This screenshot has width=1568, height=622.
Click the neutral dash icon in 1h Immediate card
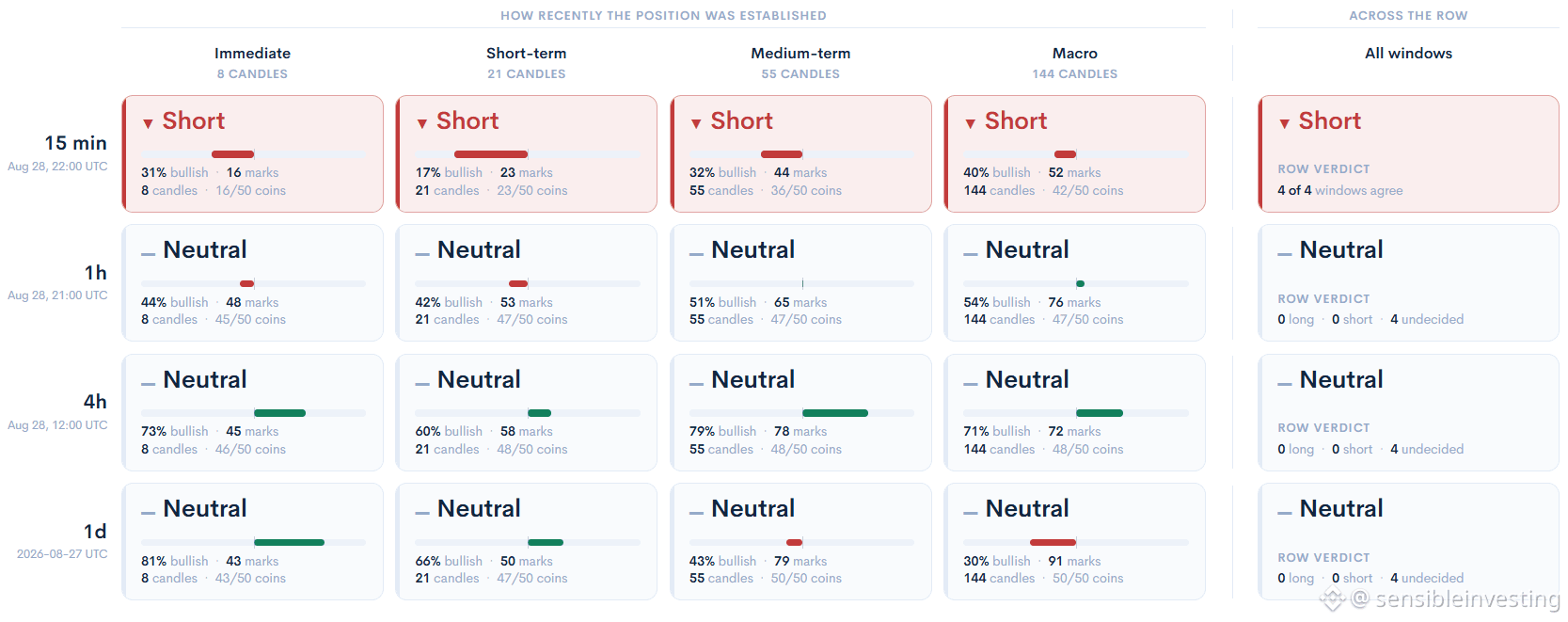[x=148, y=253]
